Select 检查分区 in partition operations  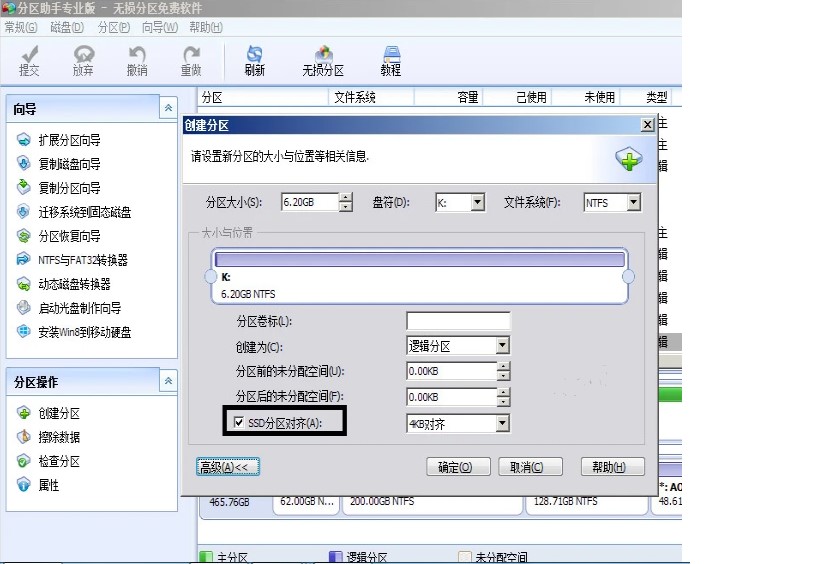[49, 461]
